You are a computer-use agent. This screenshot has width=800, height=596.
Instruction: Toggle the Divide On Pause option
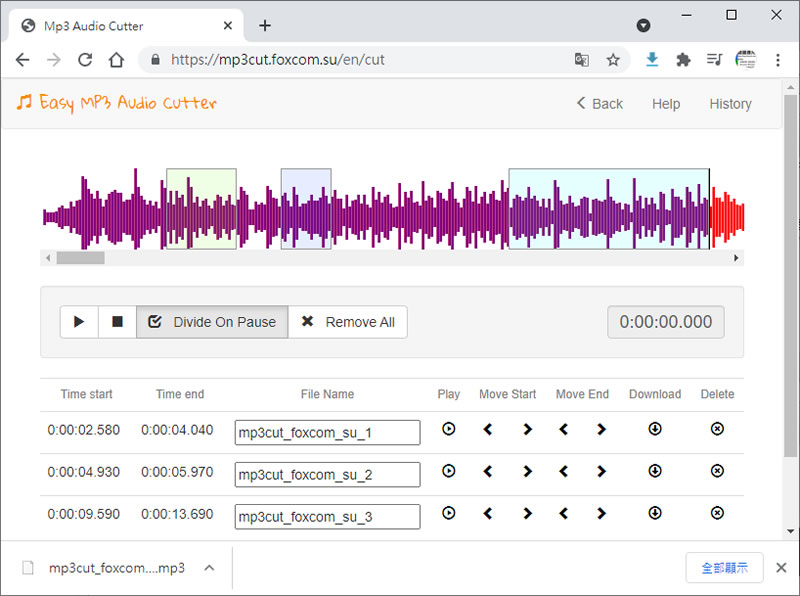[212, 322]
